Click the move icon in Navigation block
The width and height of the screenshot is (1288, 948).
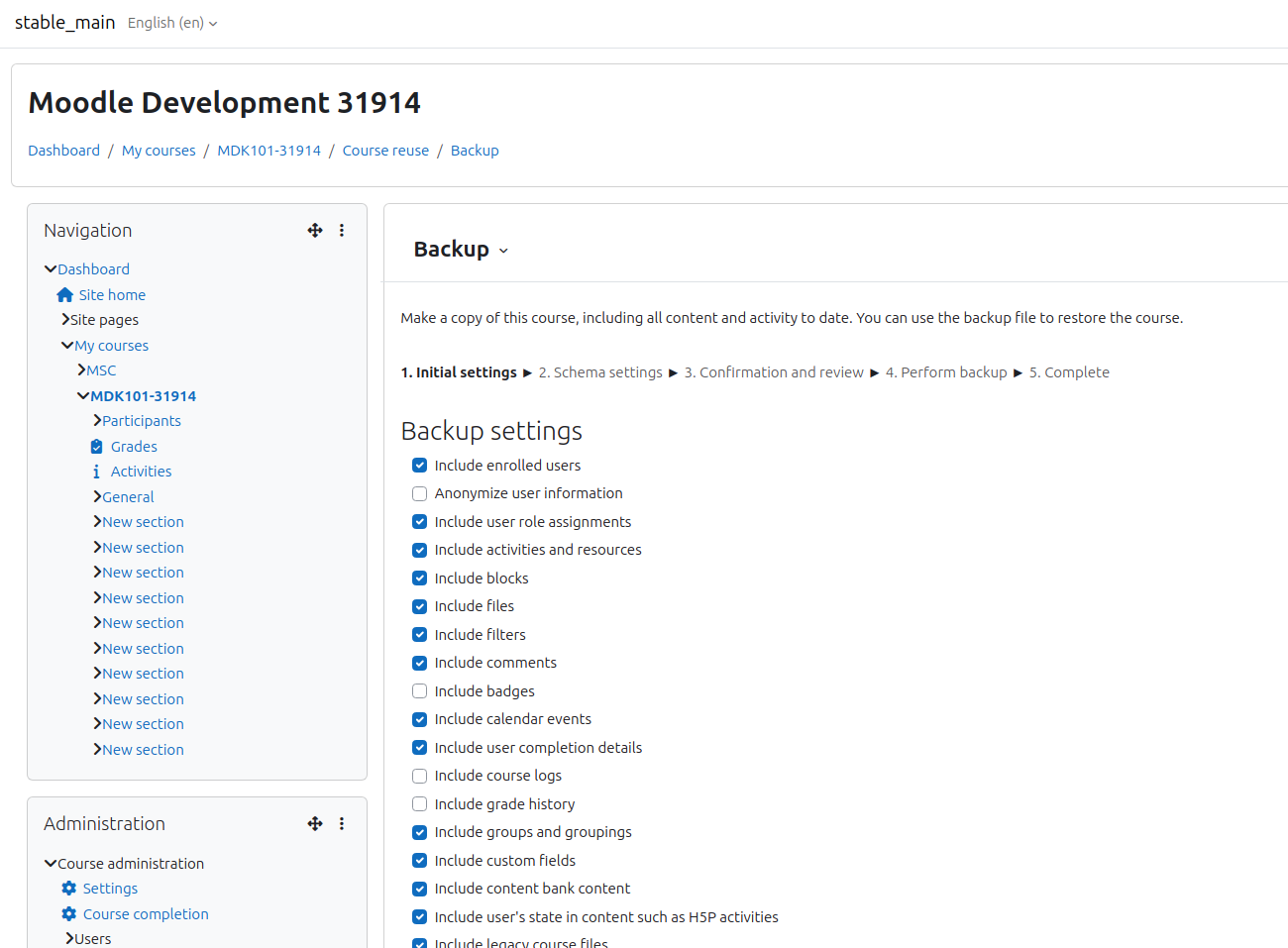[x=315, y=230]
